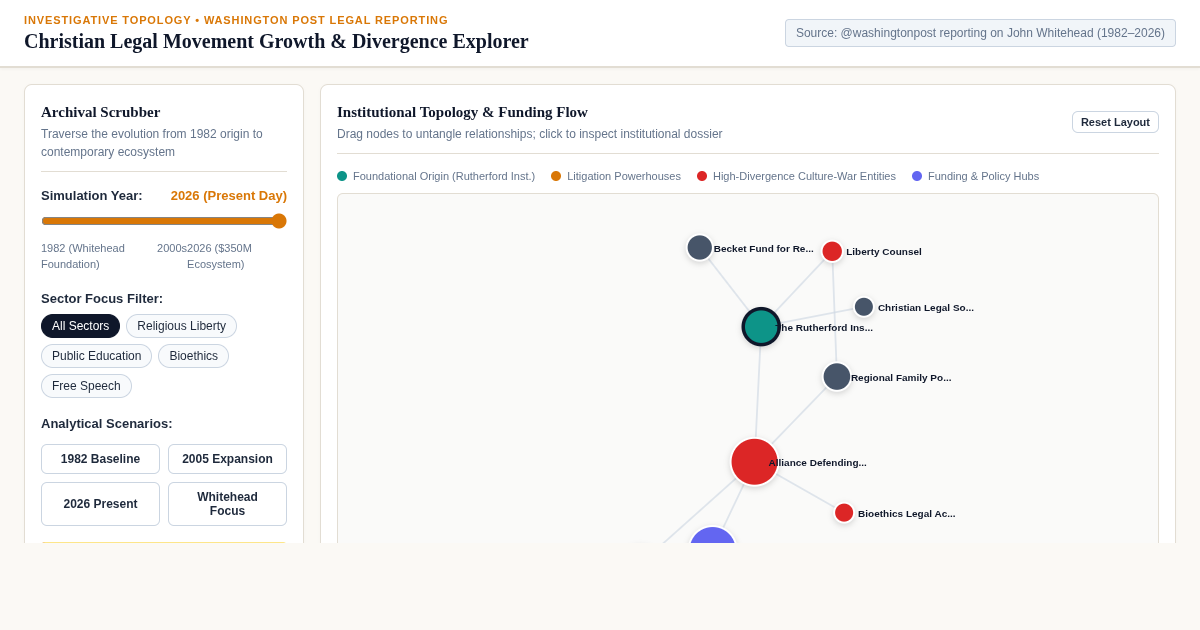Apply the 2026 Present scenario
Screen dimensions: 1200x630
(100, 504)
